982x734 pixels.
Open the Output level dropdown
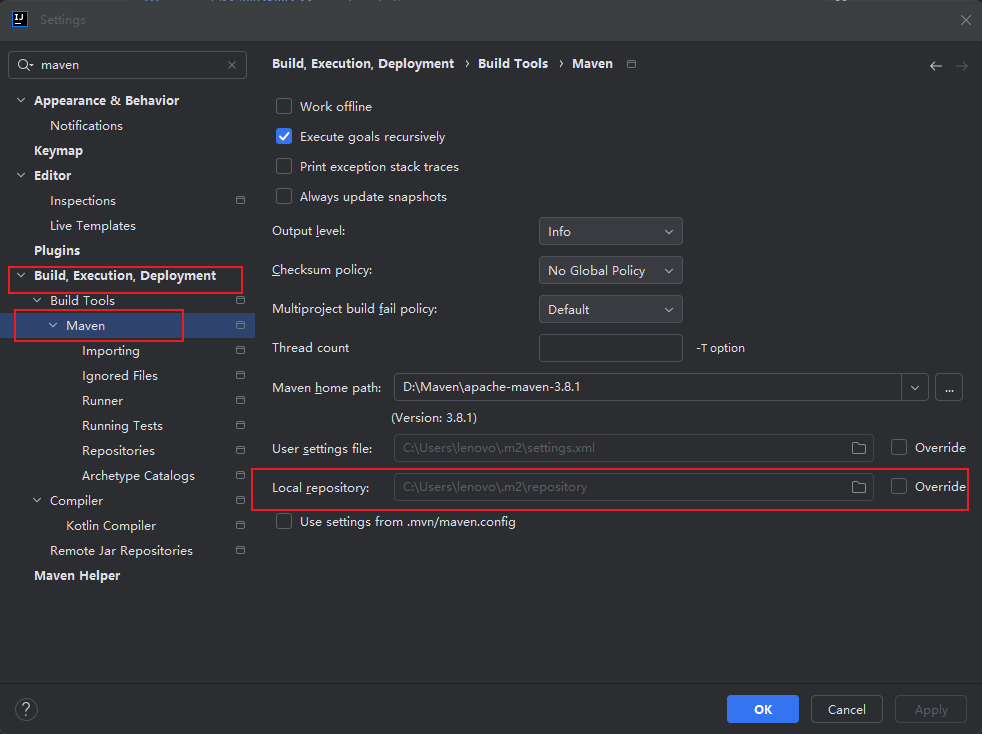[x=611, y=232]
